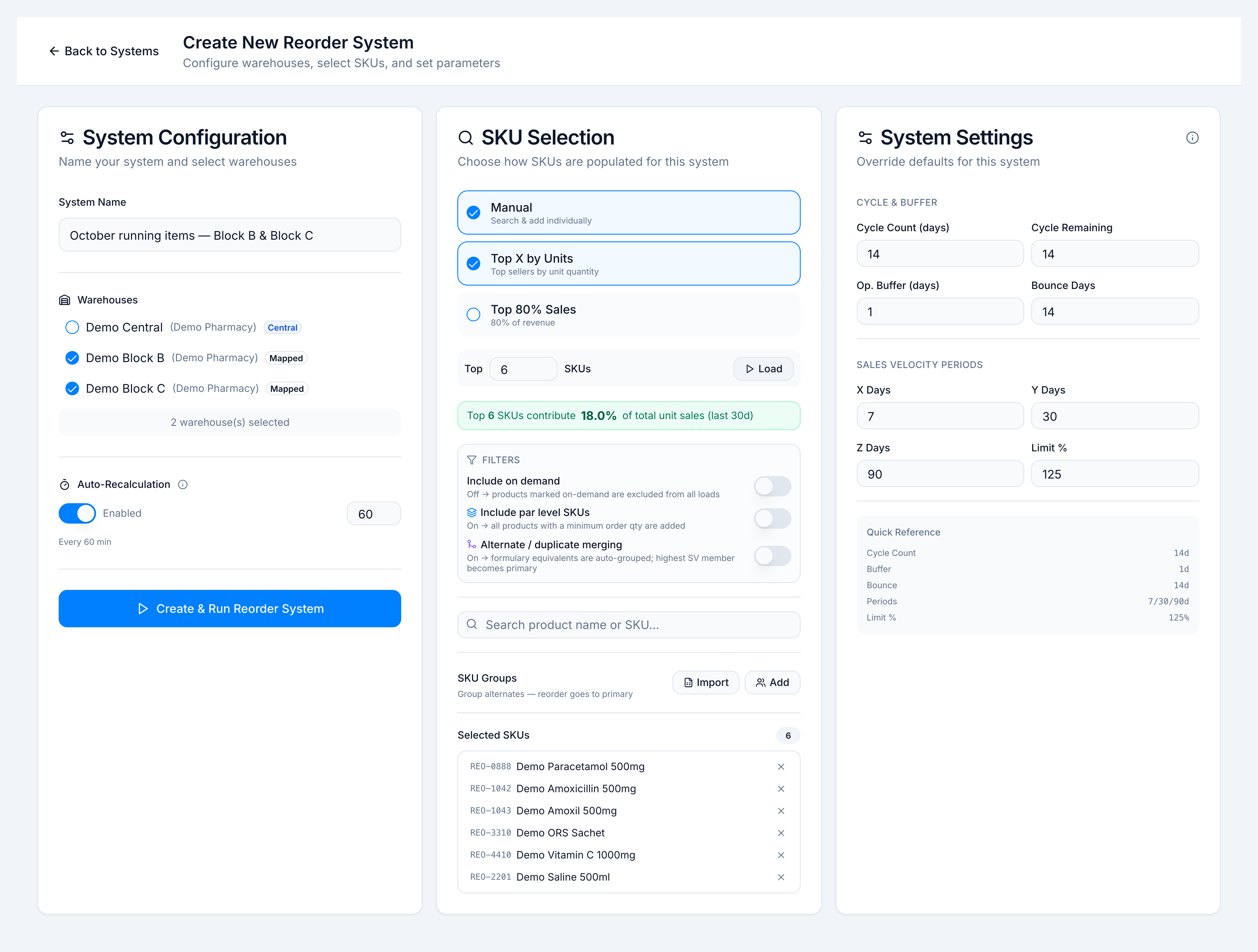Click the info icon in System Settings header
This screenshot has width=1258, height=952.
(x=1192, y=138)
